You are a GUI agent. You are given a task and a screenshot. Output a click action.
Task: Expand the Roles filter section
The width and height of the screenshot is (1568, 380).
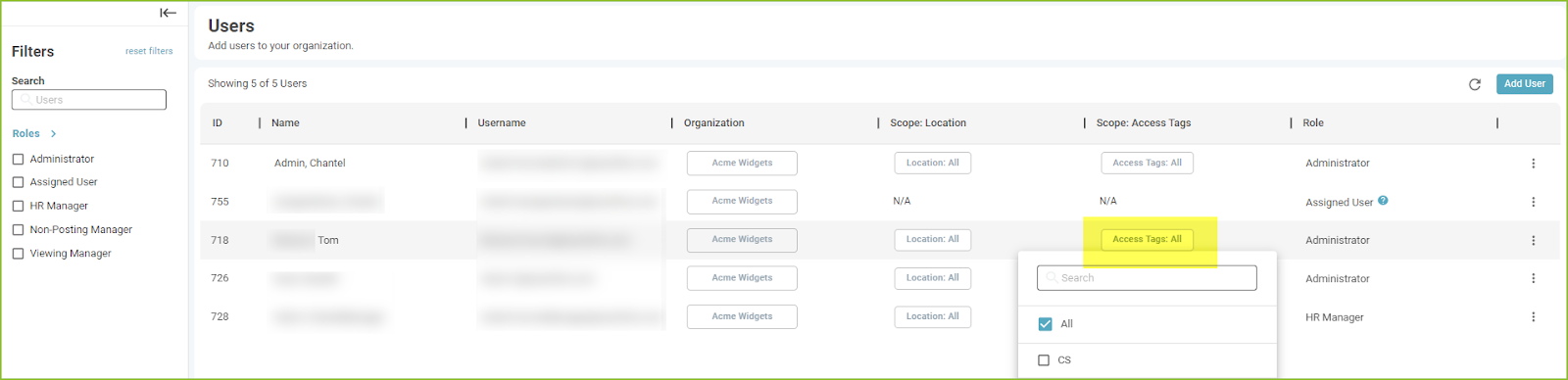[34, 133]
